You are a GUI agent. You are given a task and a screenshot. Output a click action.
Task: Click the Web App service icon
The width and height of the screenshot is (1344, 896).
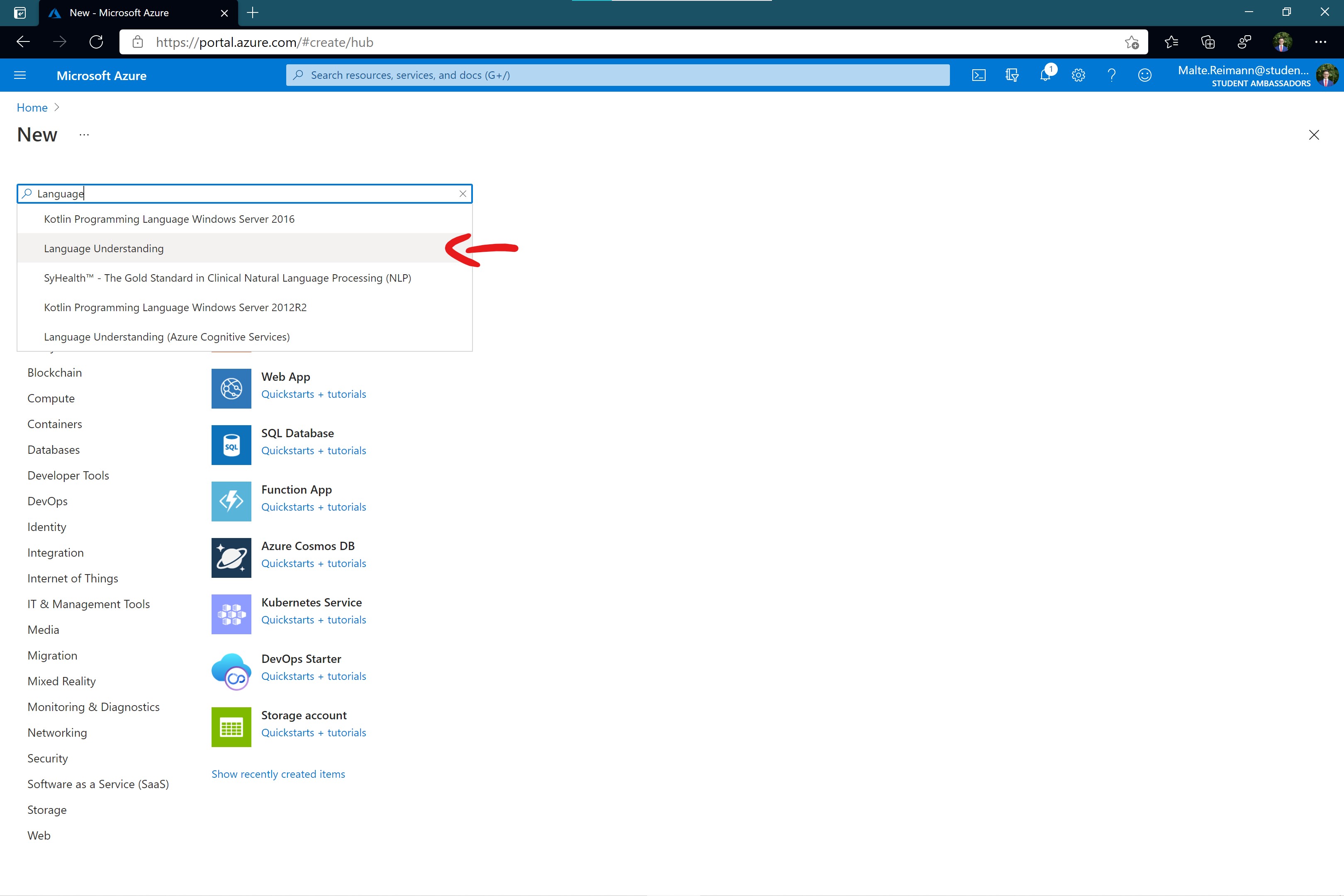(231, 389)
